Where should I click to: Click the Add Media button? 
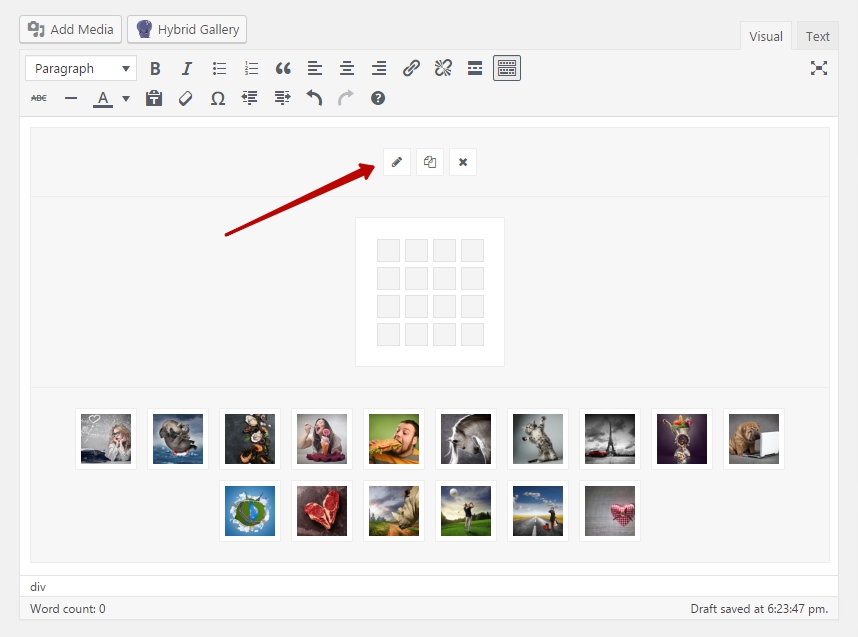pos(71,30)
